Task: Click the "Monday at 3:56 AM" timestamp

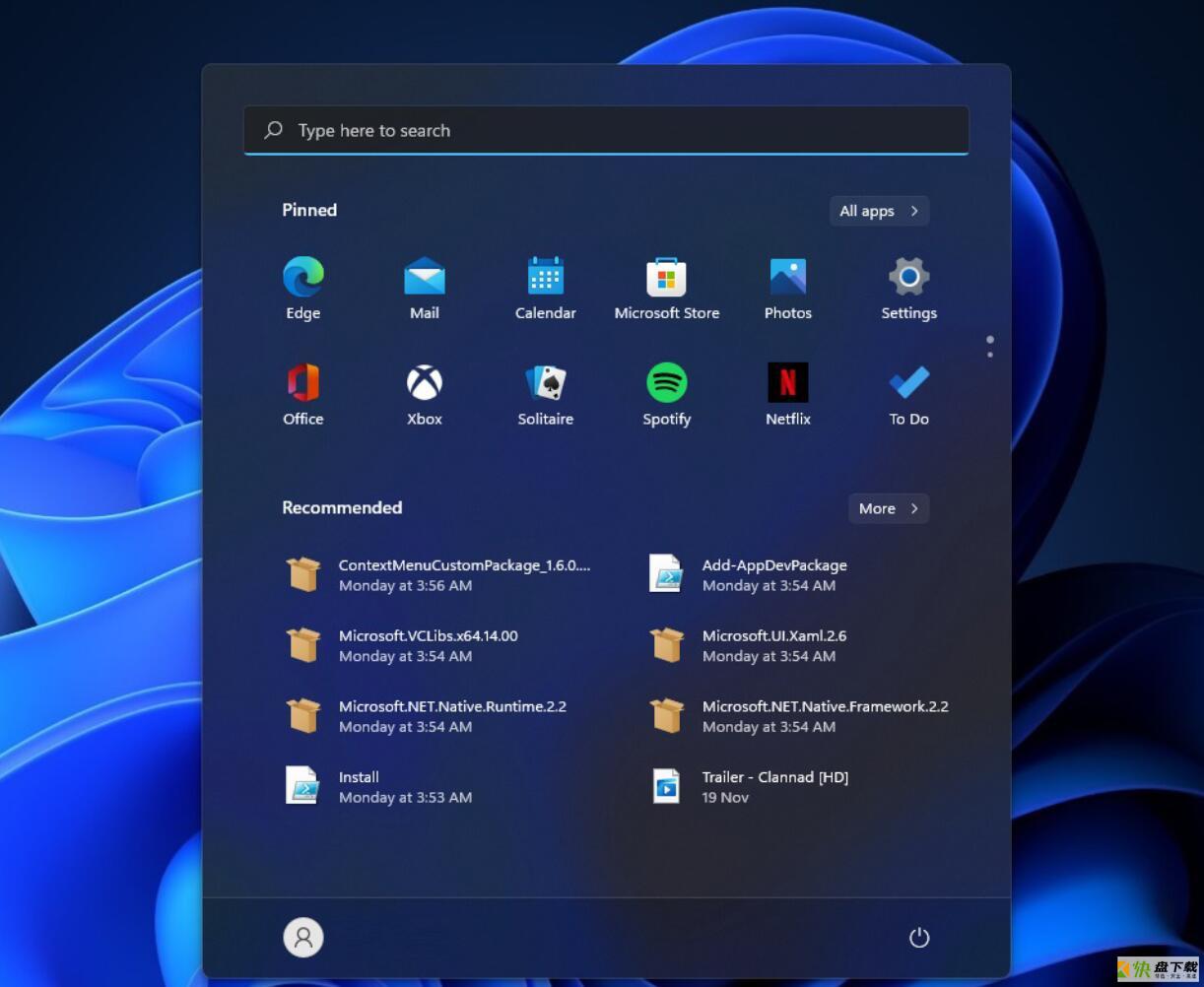Action: 406,586
